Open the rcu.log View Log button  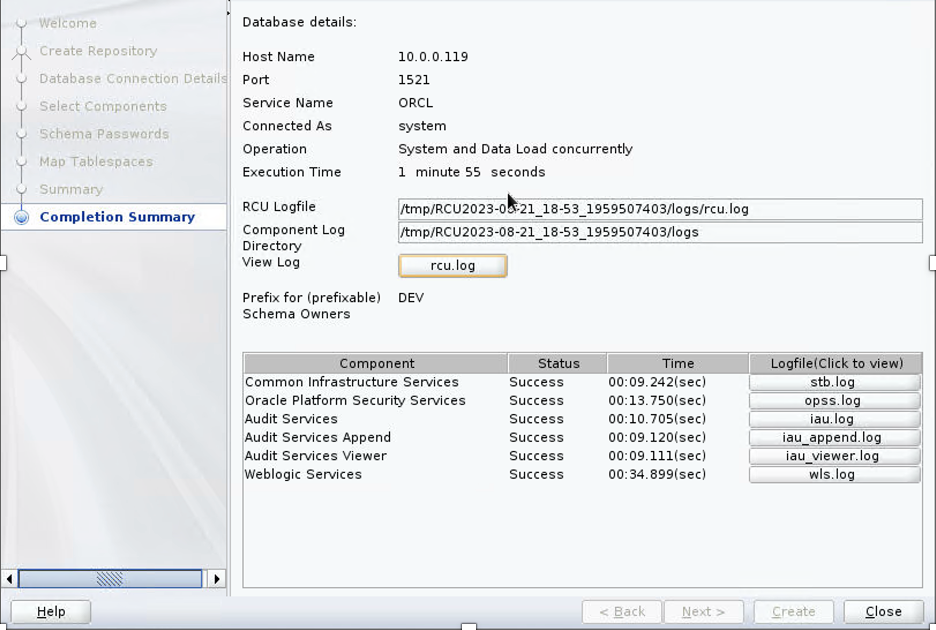click(x=453, y=266)
